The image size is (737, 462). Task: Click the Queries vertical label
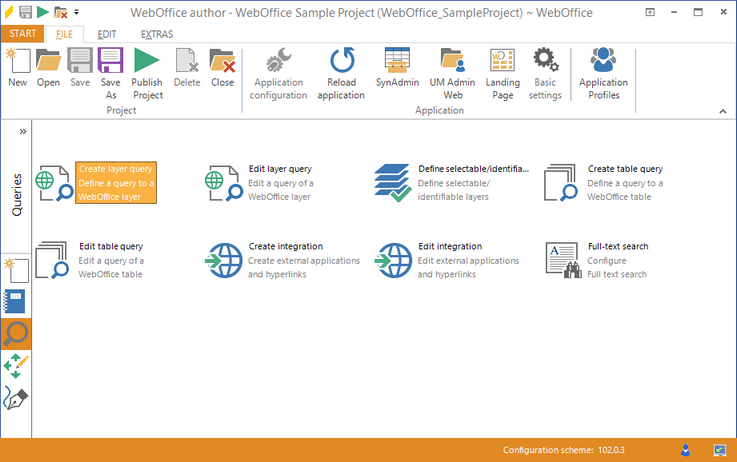pyautogui.click(x=17, y=195)
